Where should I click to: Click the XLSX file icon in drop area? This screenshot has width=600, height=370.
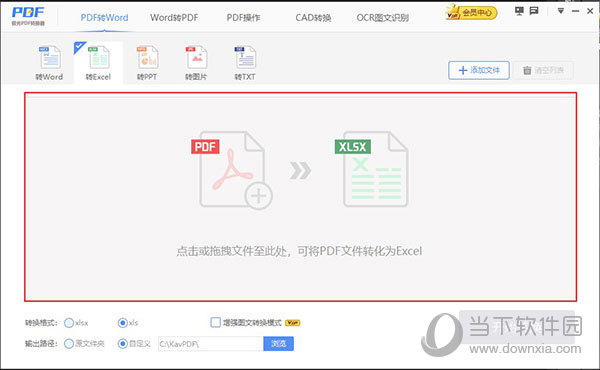[x=371, y=169]
